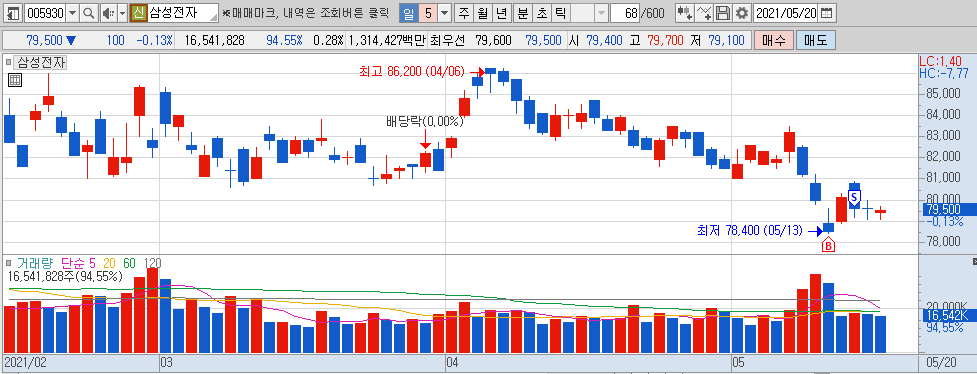Screen dimensions: 977x374
Task: Switch to the 분 minute chart
Action: [523, 12]
